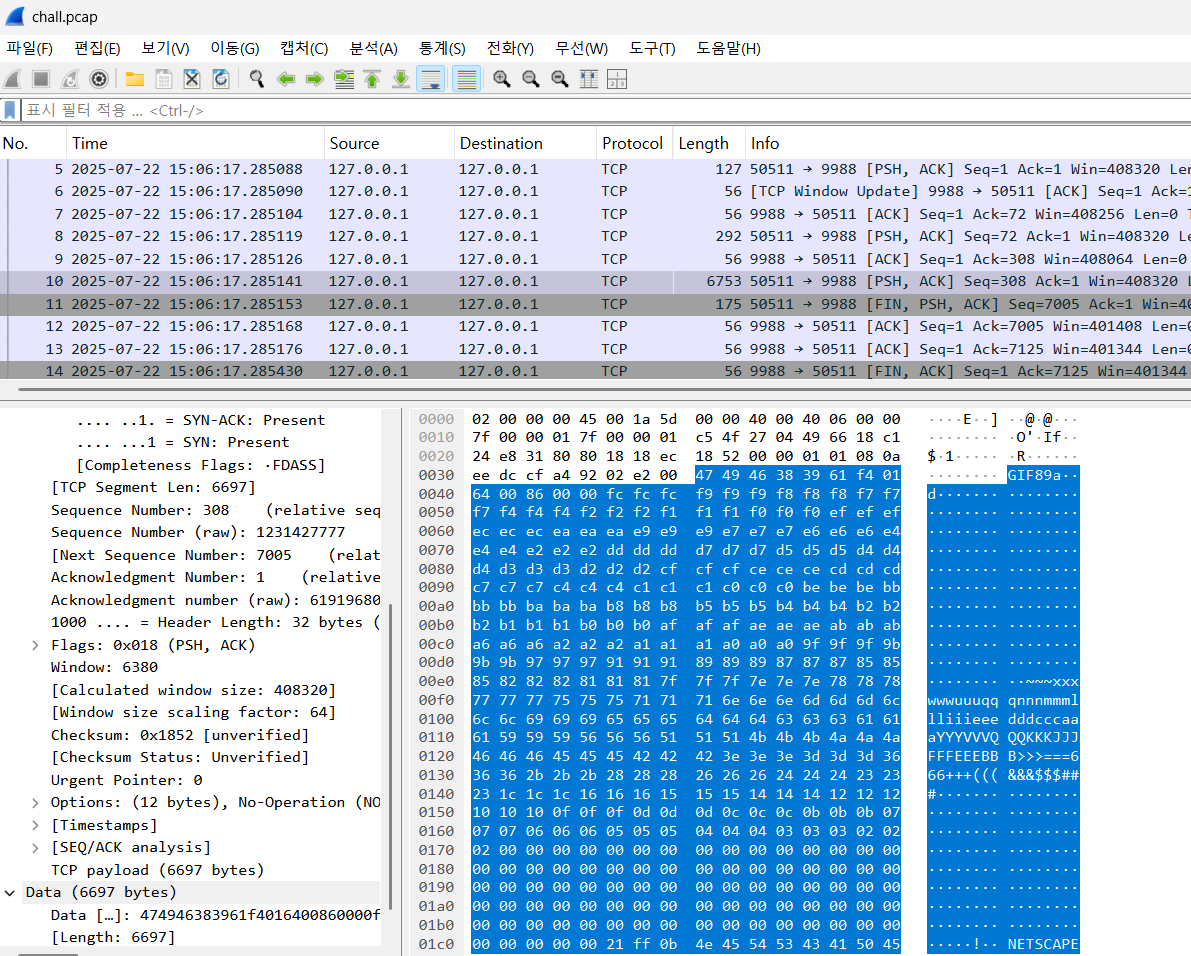Open the 보기(V) menu
The width and height of the screenshot is (1191, 956).
coord(166,49)
